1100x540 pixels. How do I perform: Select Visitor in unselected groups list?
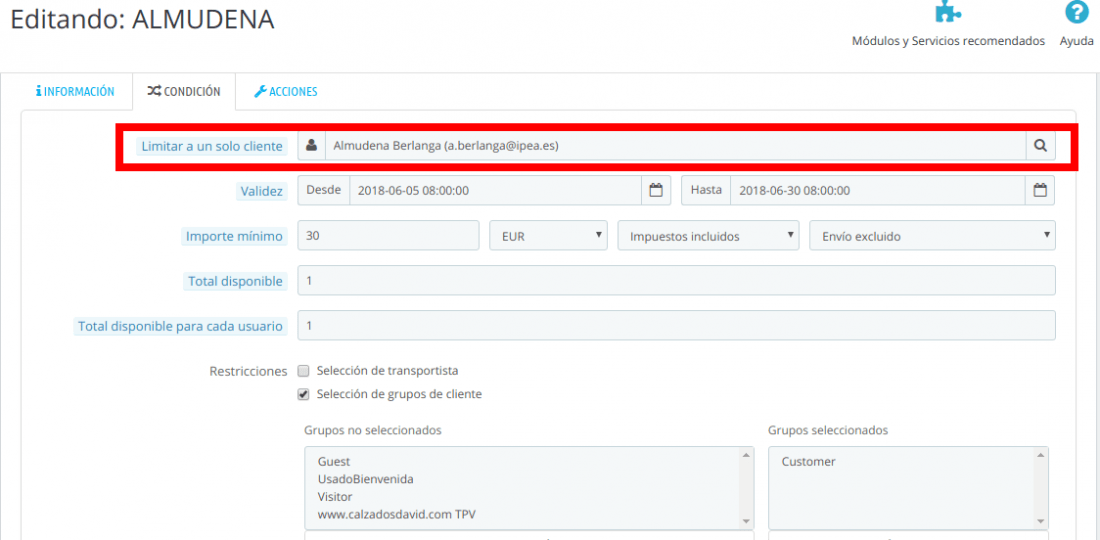pos(336,498)
